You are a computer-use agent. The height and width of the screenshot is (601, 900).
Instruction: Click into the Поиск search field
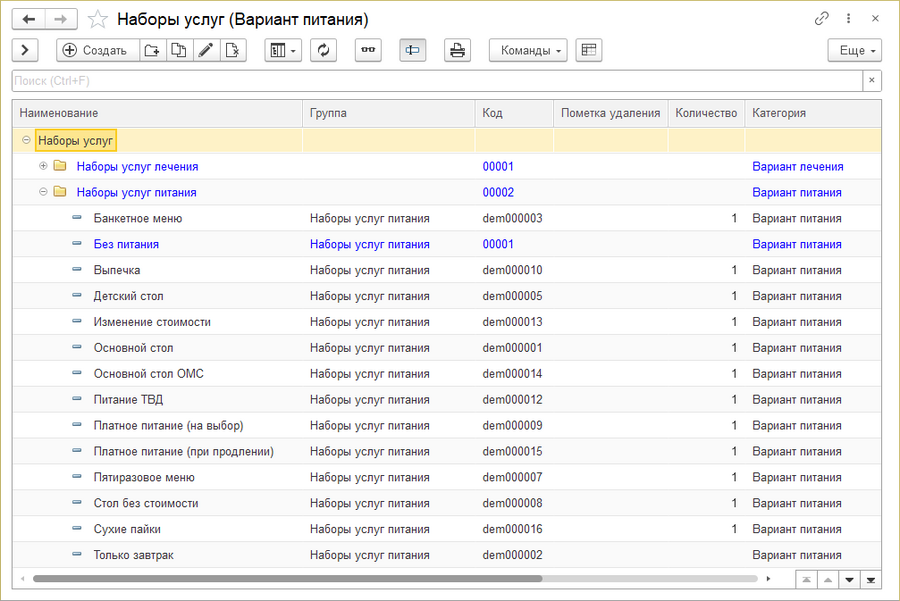(436, 81)
